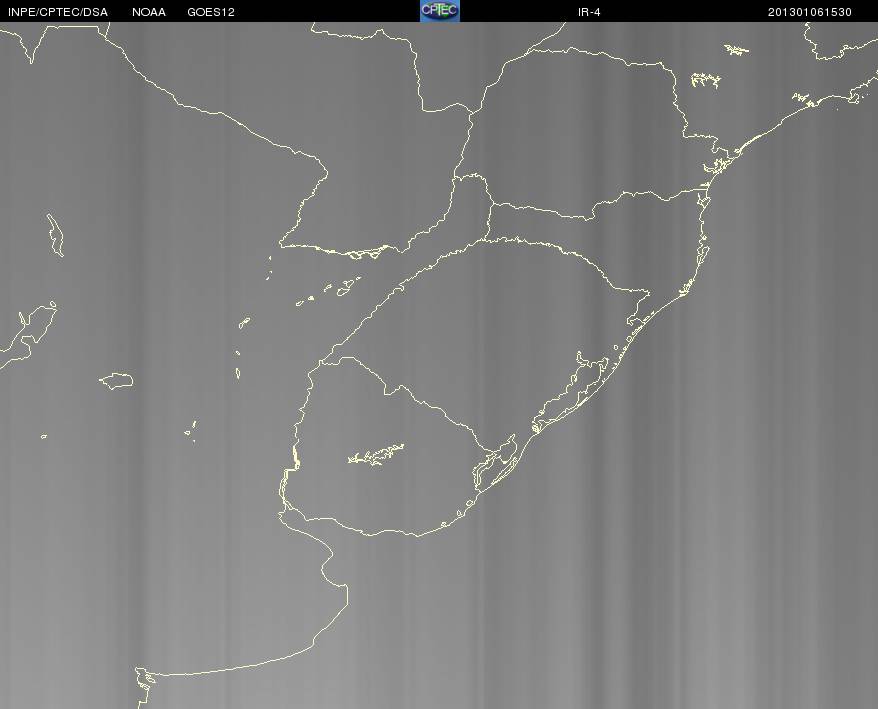This screenshot has width=878, height=709.
Task: Select the NOAA label in header
Action: pos(148,12)
